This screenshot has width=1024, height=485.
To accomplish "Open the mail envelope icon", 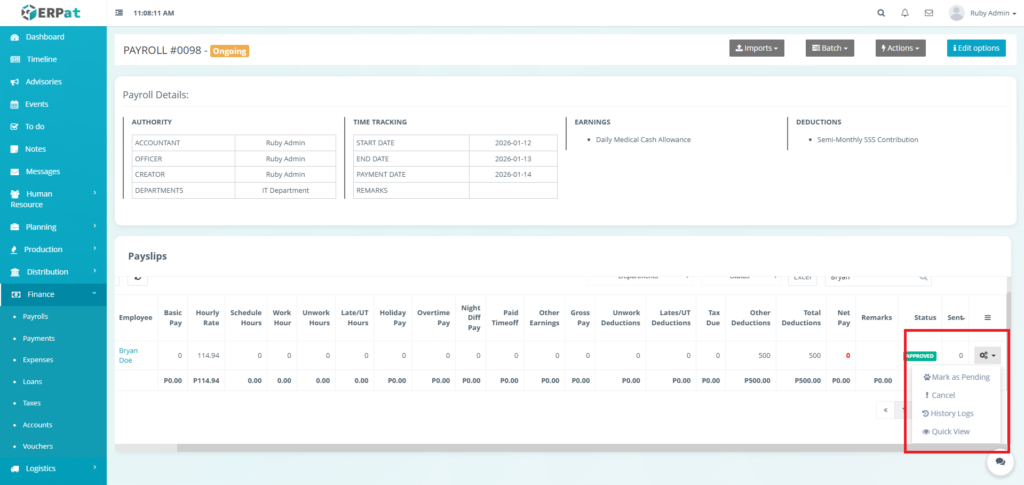I will (929, 13).
